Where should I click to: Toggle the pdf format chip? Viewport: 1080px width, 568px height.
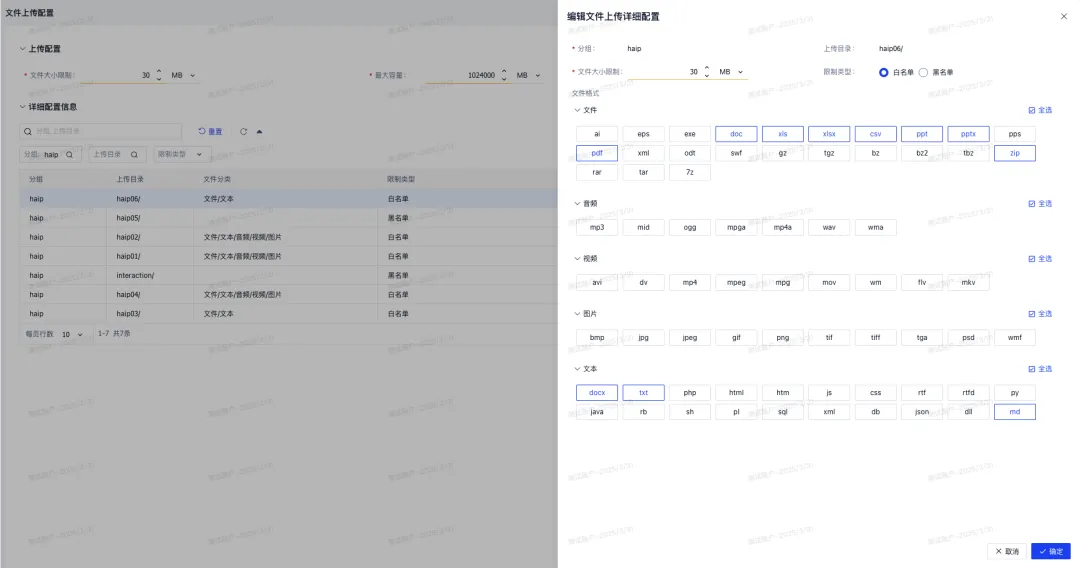pos(596,153)
